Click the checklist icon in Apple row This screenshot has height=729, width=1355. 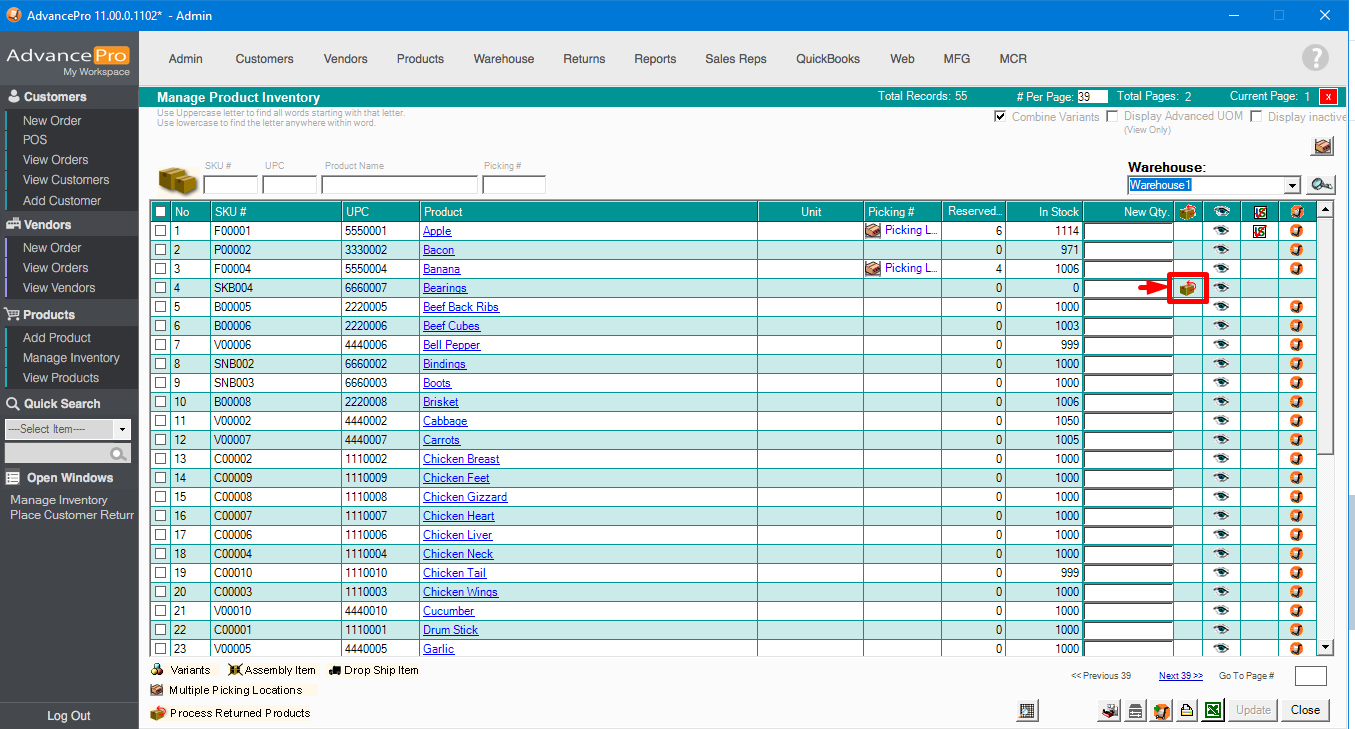1259,231
